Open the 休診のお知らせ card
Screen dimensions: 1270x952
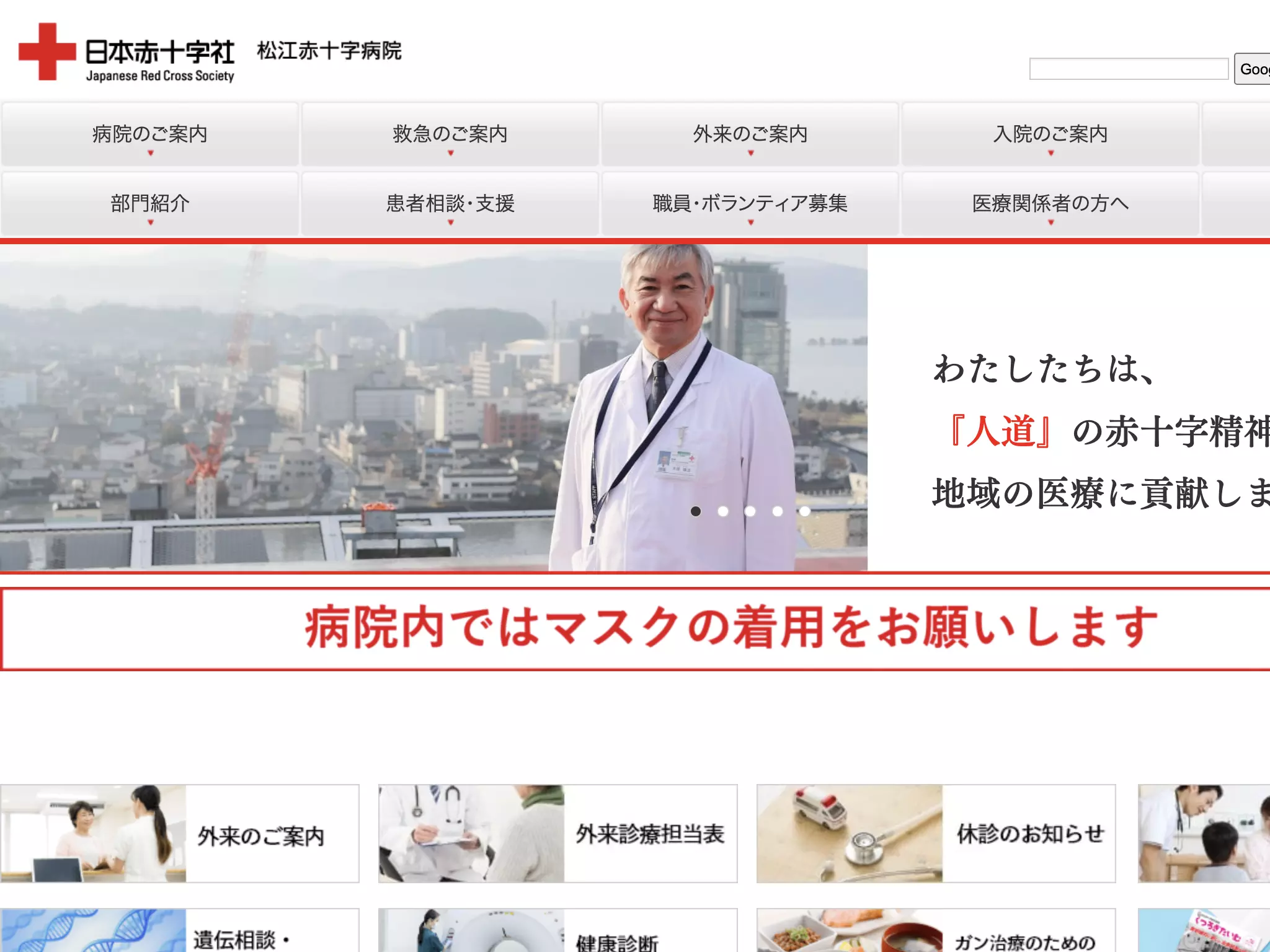click(x=936, y=834)
